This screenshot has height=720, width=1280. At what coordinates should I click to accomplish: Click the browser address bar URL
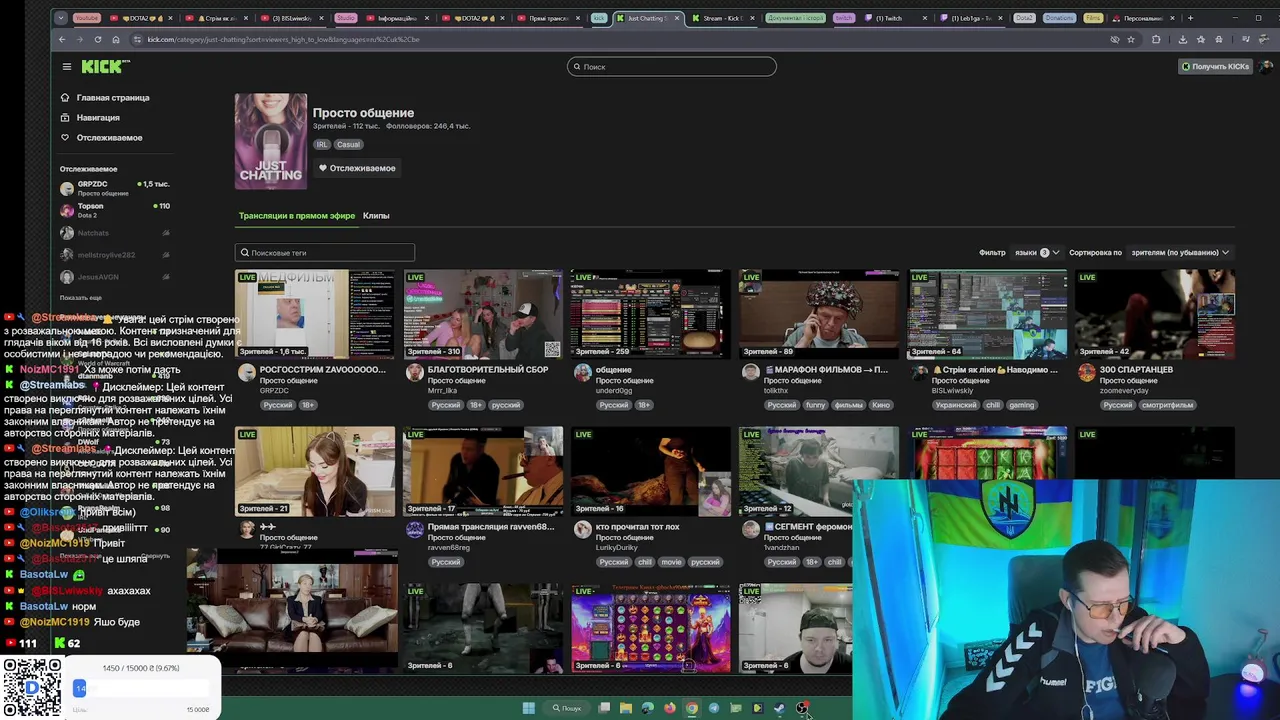point(283,39)
